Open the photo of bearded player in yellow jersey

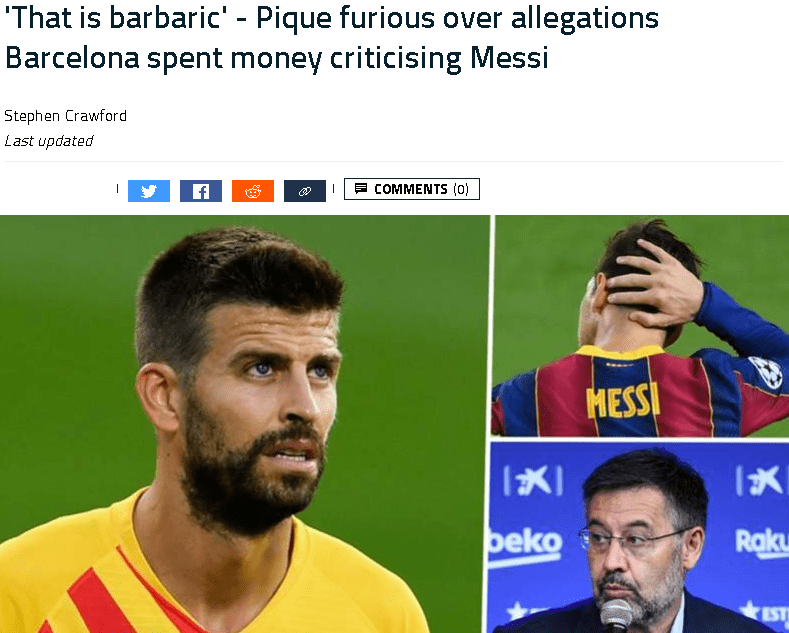(245, 424)
